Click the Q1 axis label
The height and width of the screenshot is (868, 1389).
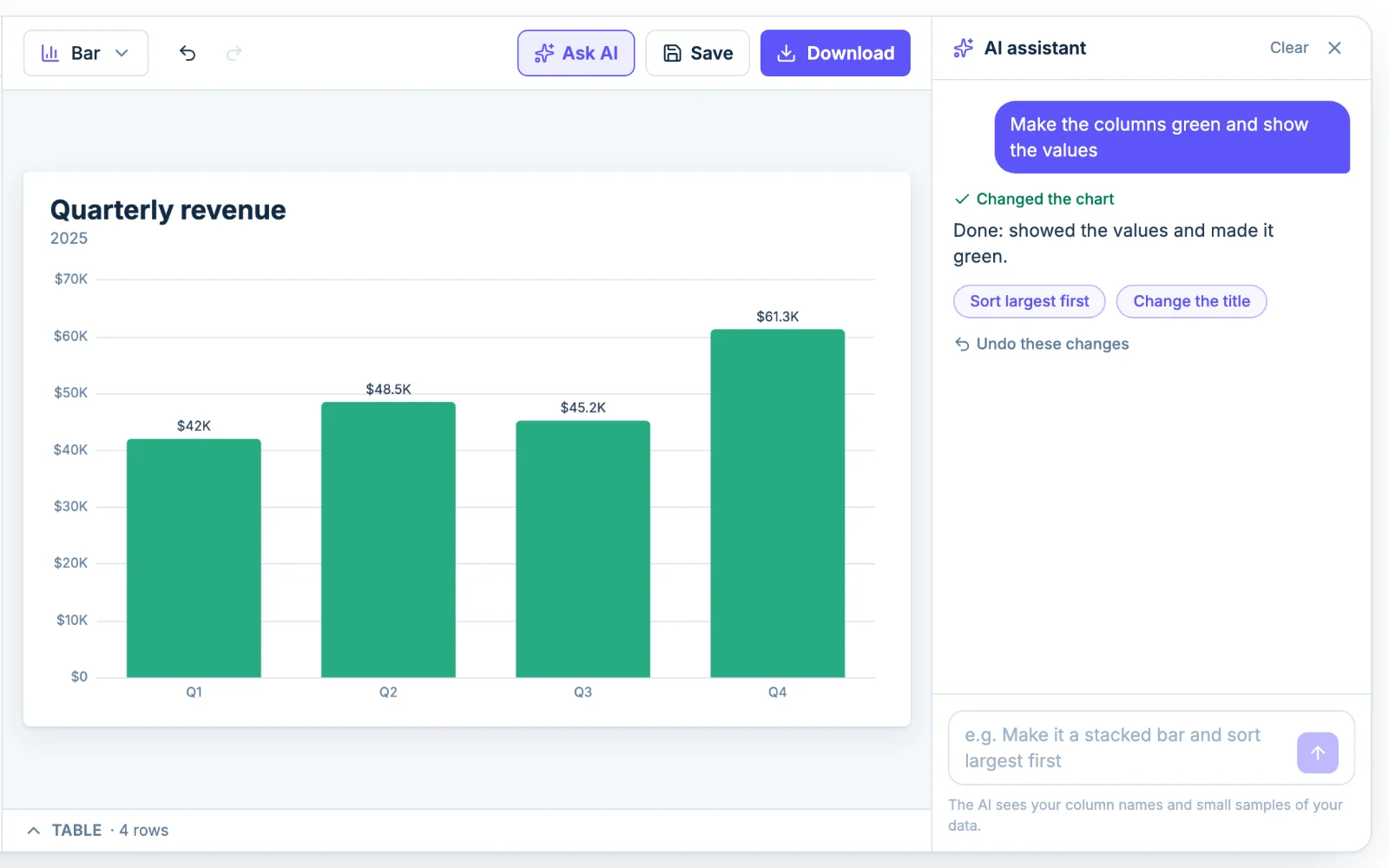point(194,692)
